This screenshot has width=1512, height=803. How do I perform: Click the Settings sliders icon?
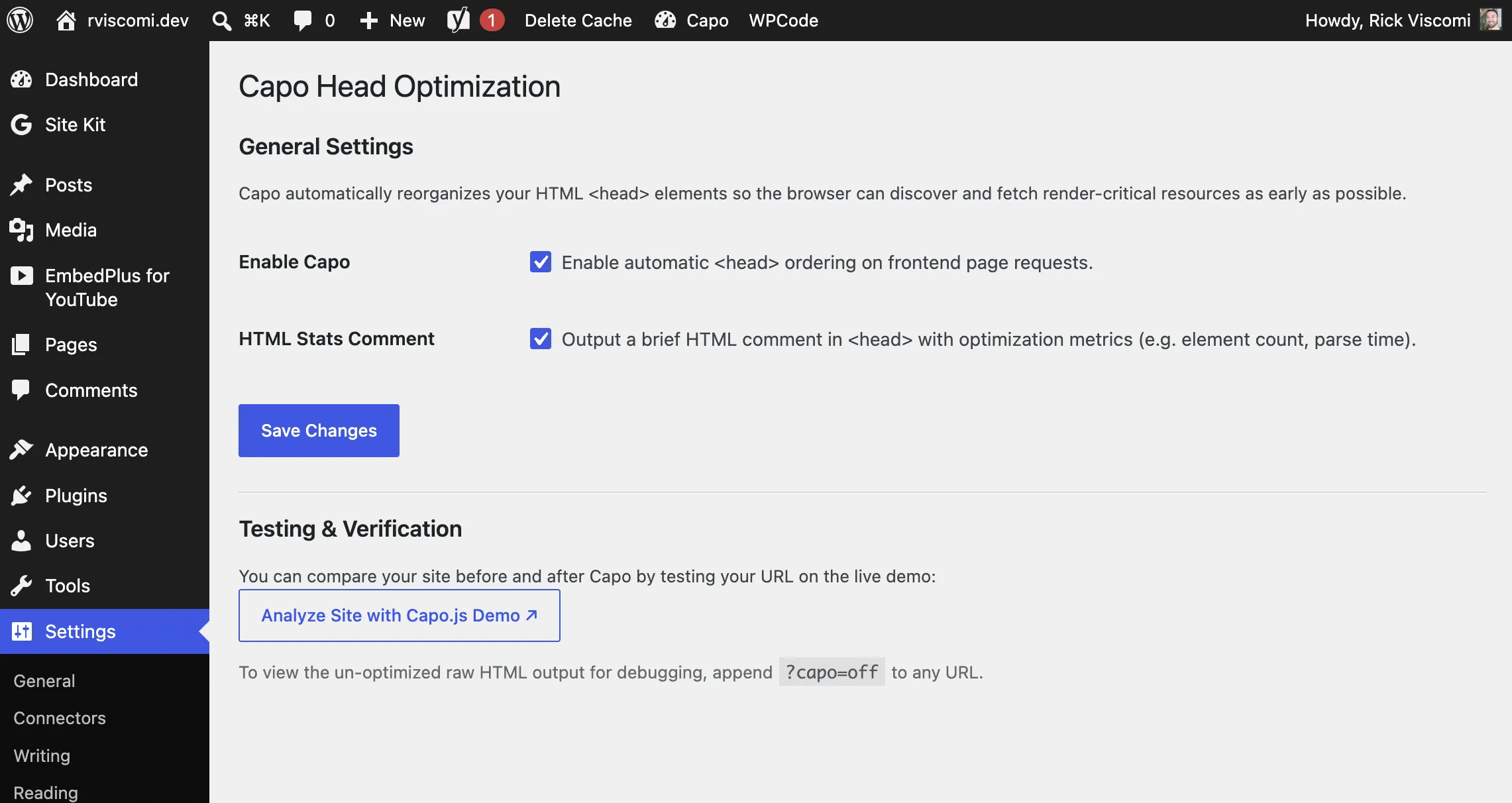click(x=21, y=631)
